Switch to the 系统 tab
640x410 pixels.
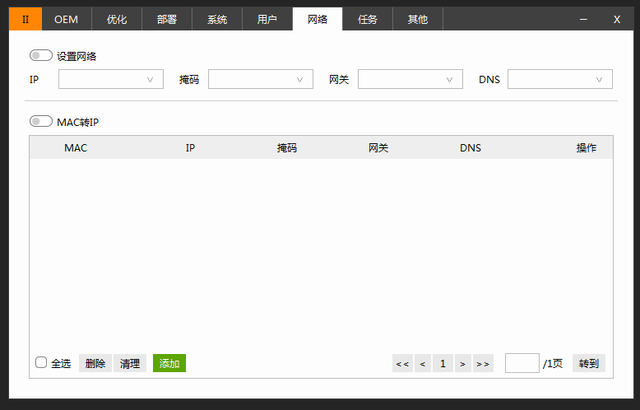click(217, 19)
